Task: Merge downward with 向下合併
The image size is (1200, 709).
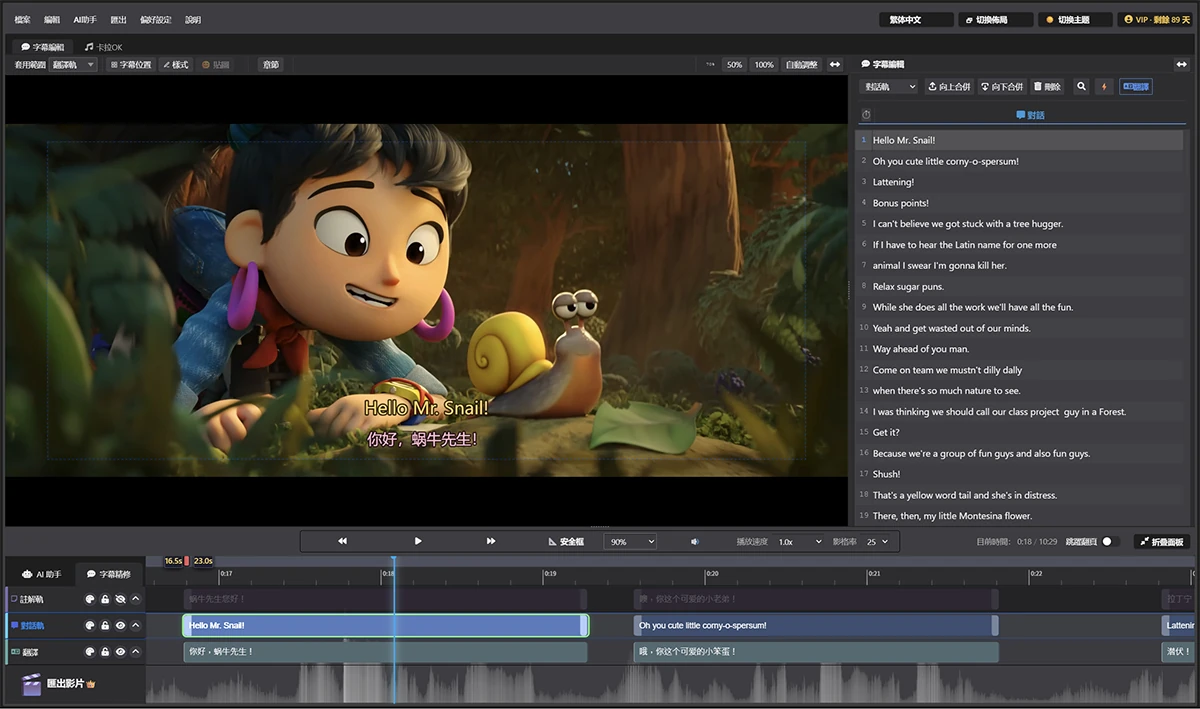Action: pos(1002,87)
